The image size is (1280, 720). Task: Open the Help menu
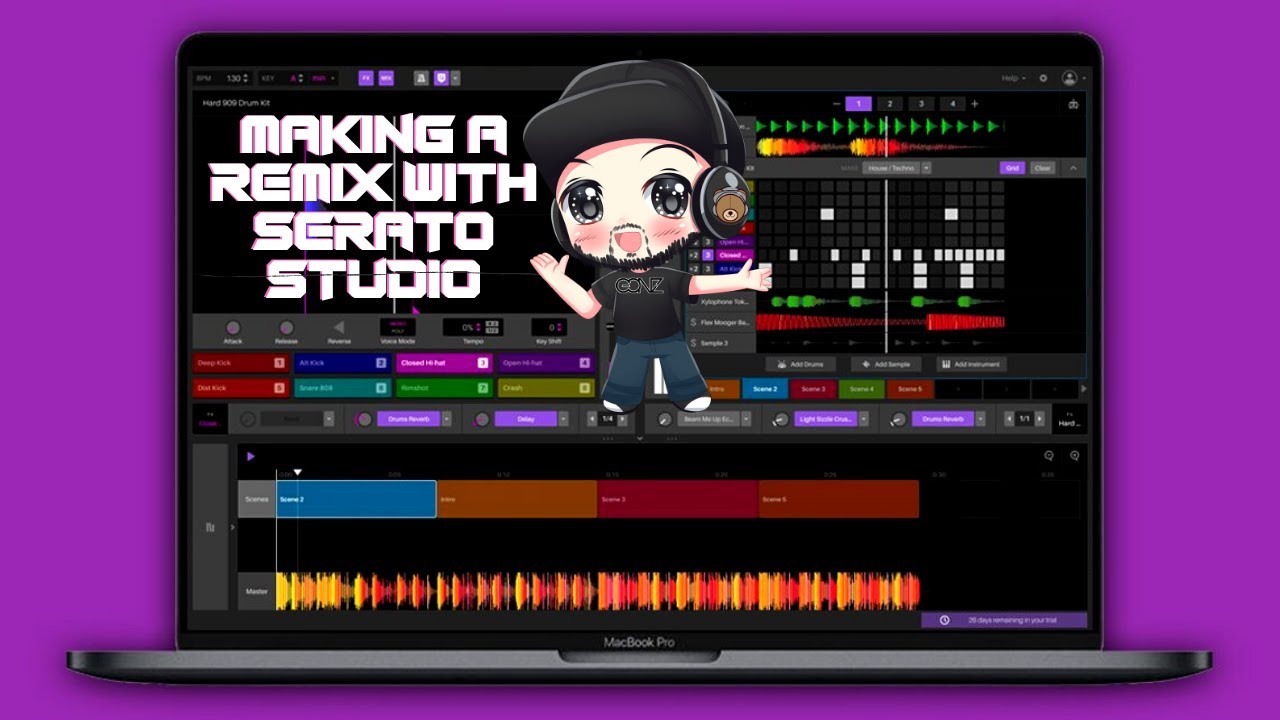(1013, 78)
